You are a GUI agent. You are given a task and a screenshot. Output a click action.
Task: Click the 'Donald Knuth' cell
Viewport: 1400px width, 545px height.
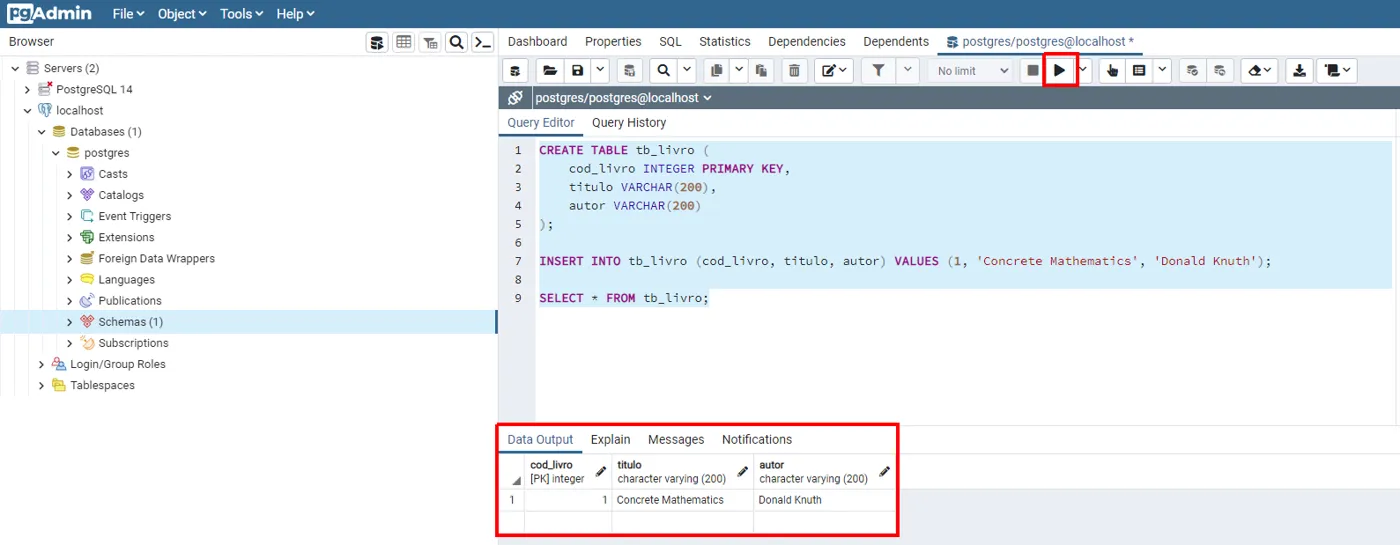click(x=825, y=500)
